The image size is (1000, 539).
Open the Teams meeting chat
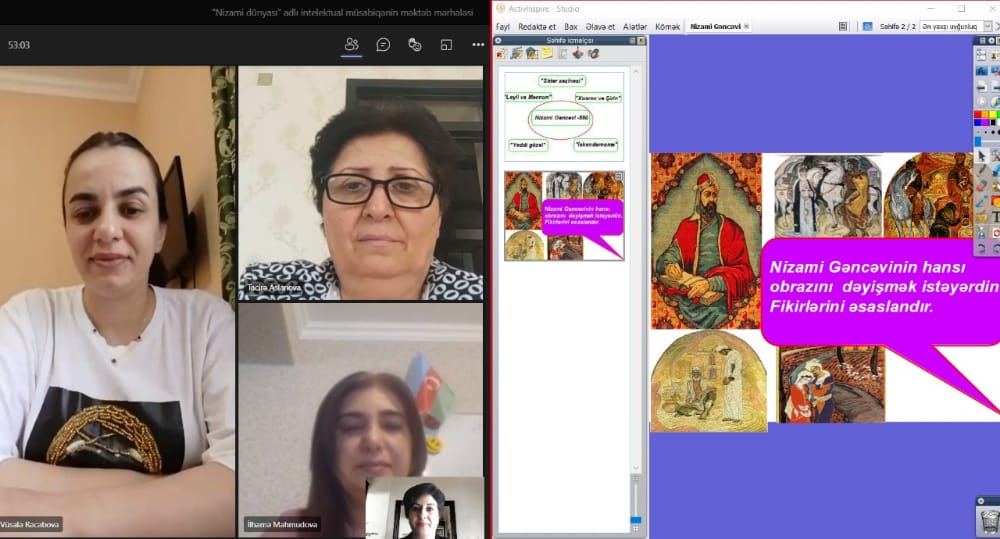click(x=383, y=45)
